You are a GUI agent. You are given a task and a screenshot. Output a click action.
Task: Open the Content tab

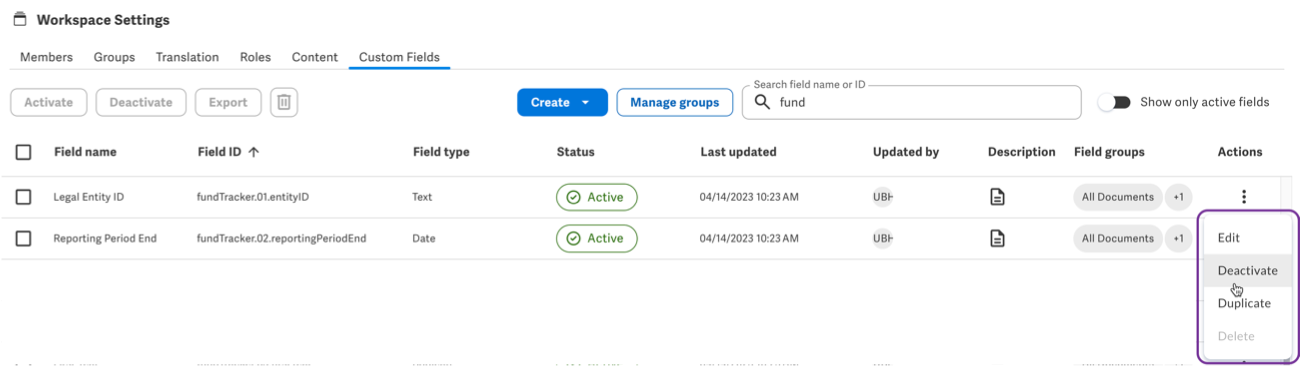pos(315,57)
